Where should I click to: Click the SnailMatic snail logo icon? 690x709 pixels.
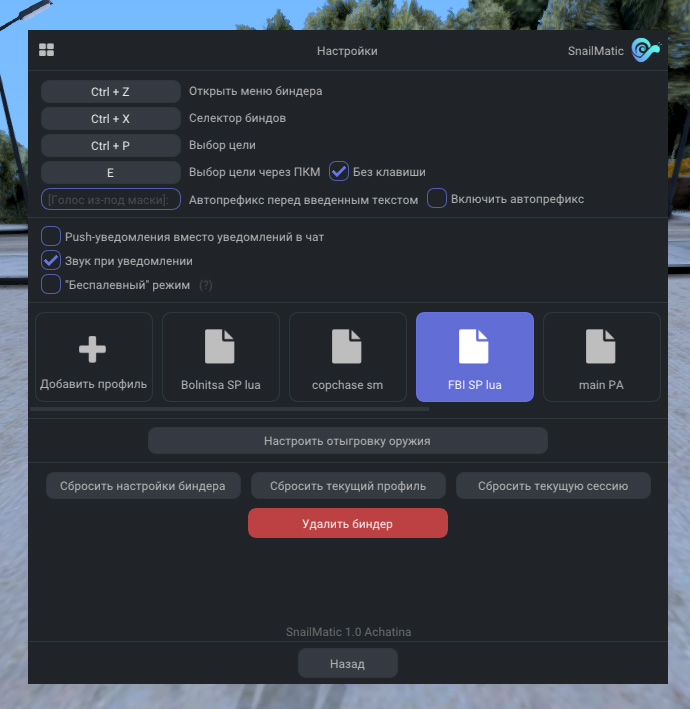coord(645,50)
